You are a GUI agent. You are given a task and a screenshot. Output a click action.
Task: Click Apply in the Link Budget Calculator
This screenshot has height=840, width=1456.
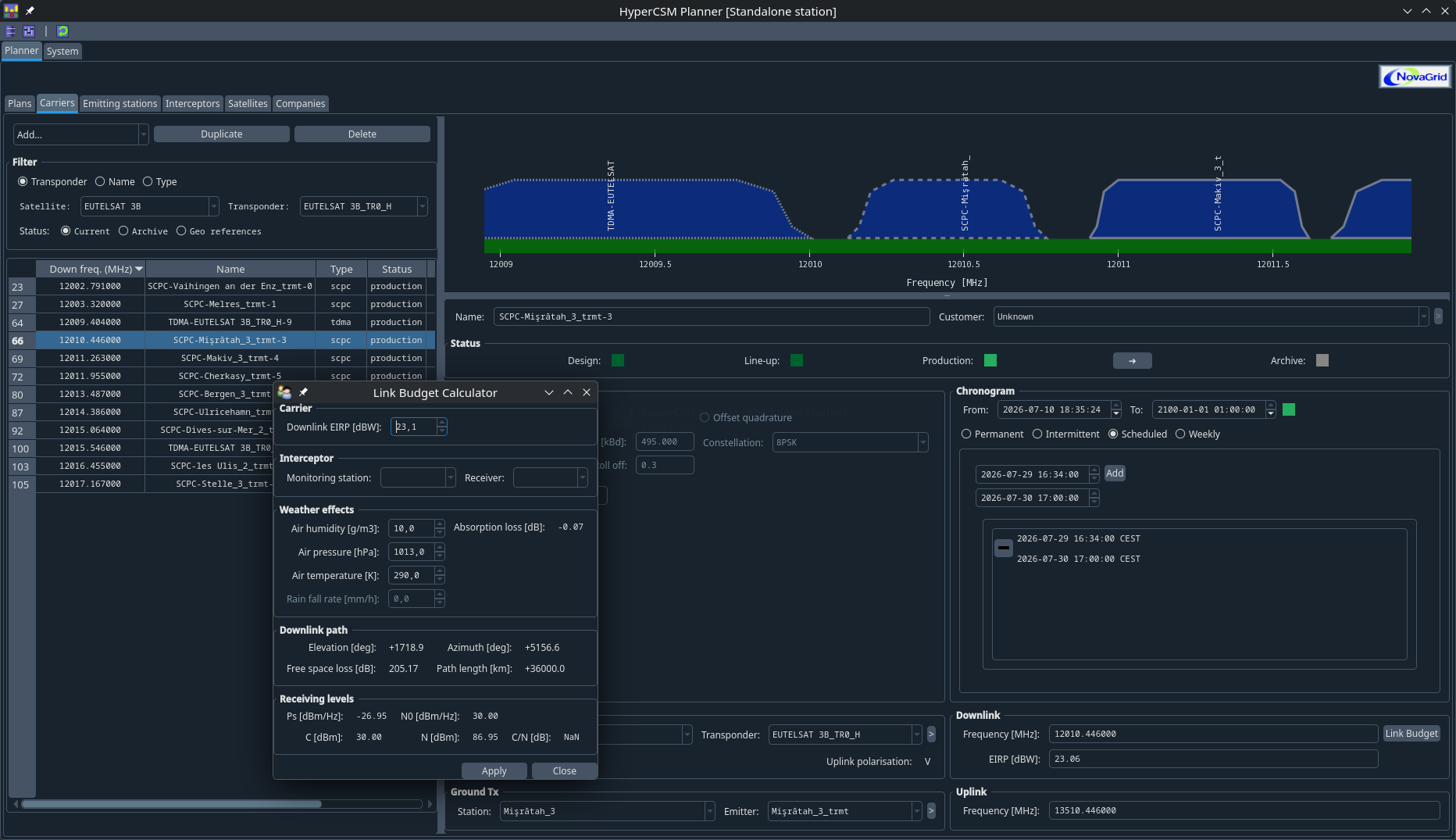coord(494,771)
